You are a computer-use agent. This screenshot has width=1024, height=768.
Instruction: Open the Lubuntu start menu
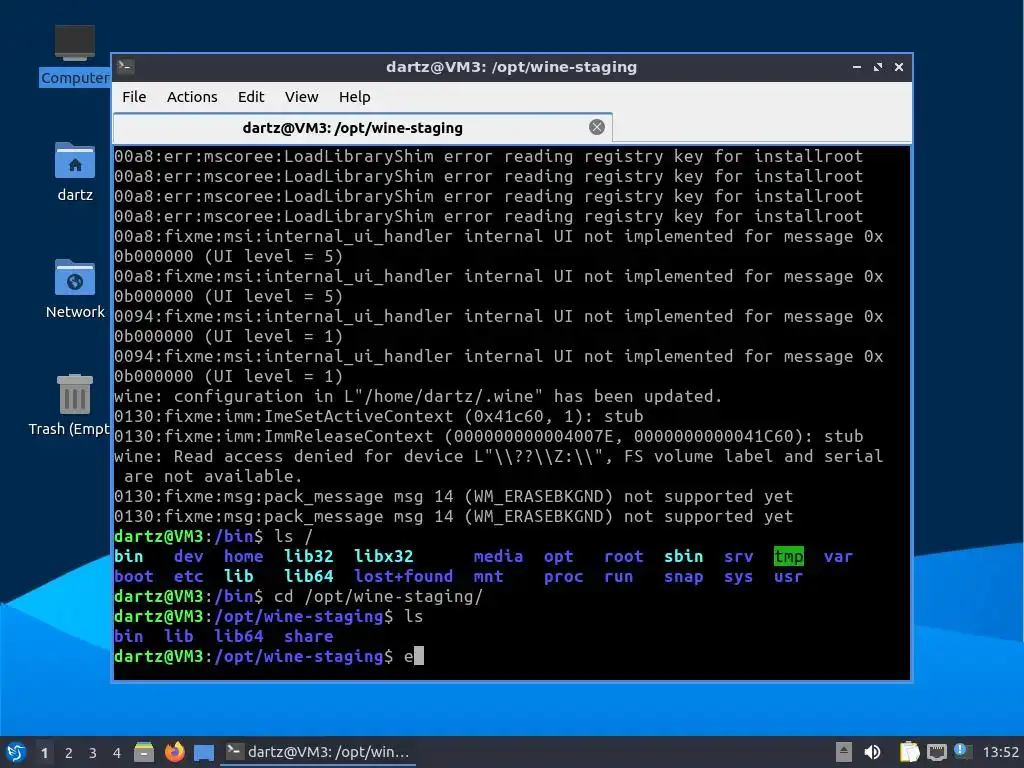point(16,752)
